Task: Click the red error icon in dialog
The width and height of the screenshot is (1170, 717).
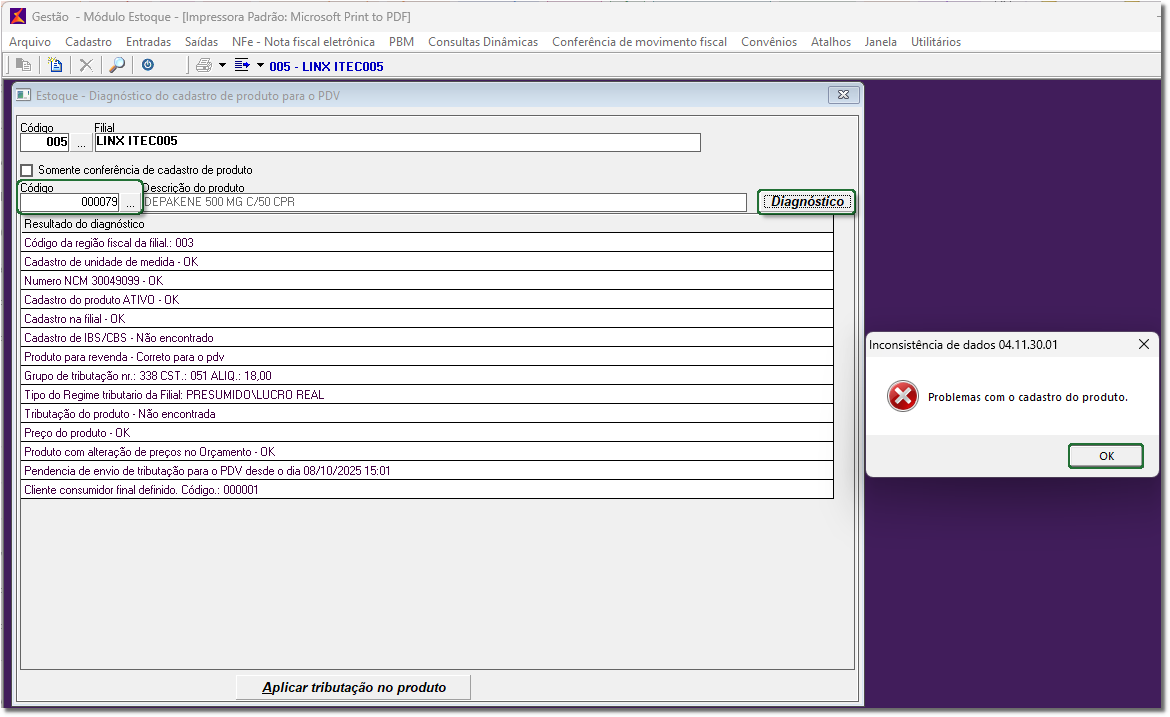Action: pos(903,396)
